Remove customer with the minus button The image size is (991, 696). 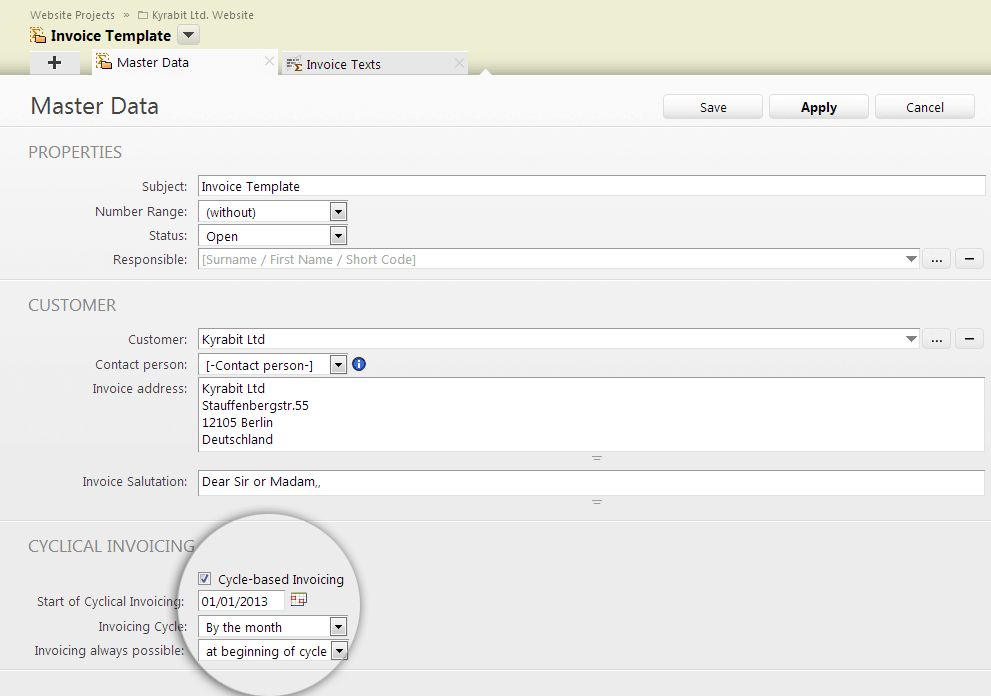(x=969, y=339)
